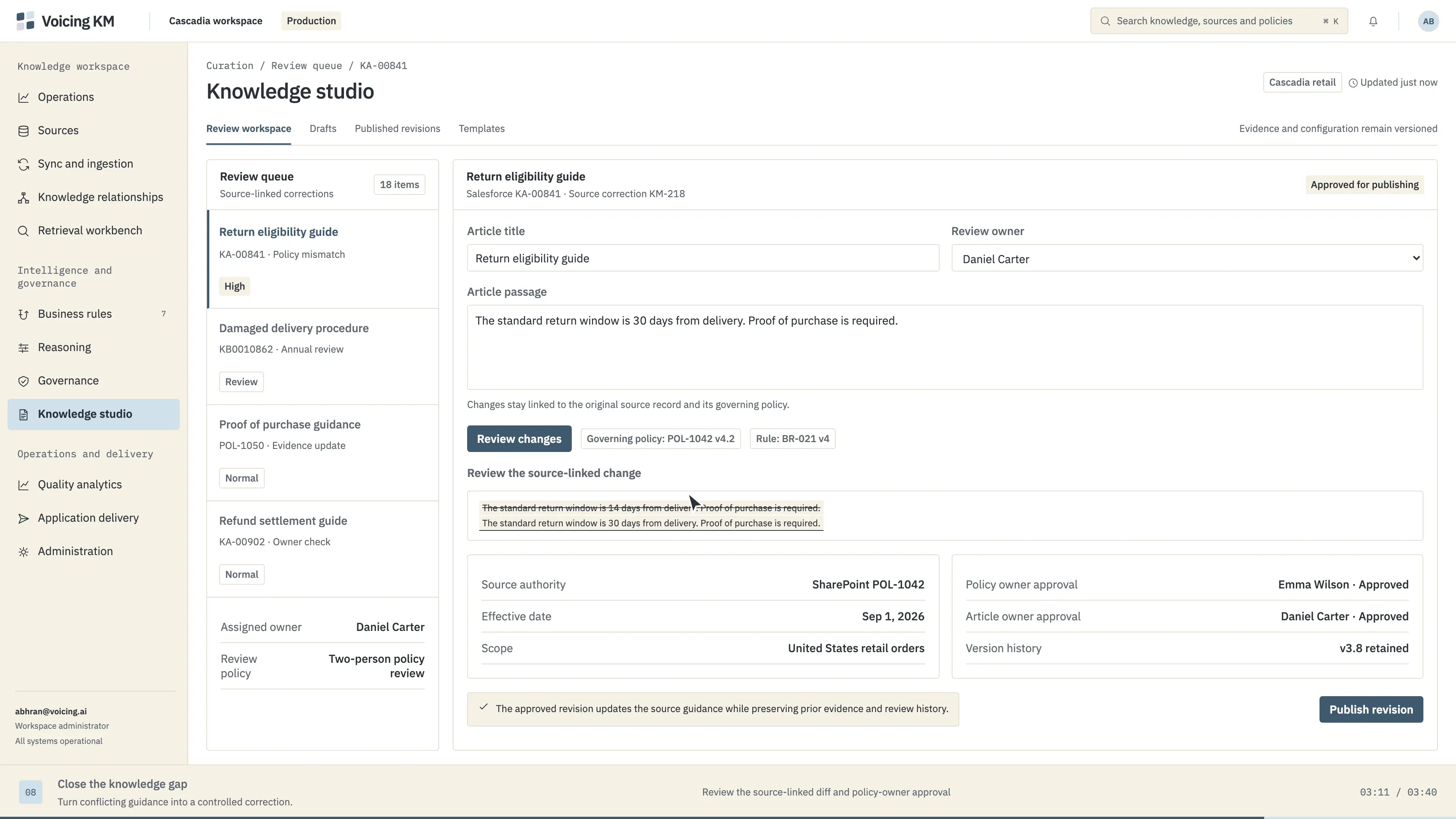Screen dimensions: 1456x819
Task: Select the Proof of purchase guidance queue item
Action: tap(323, 453)
